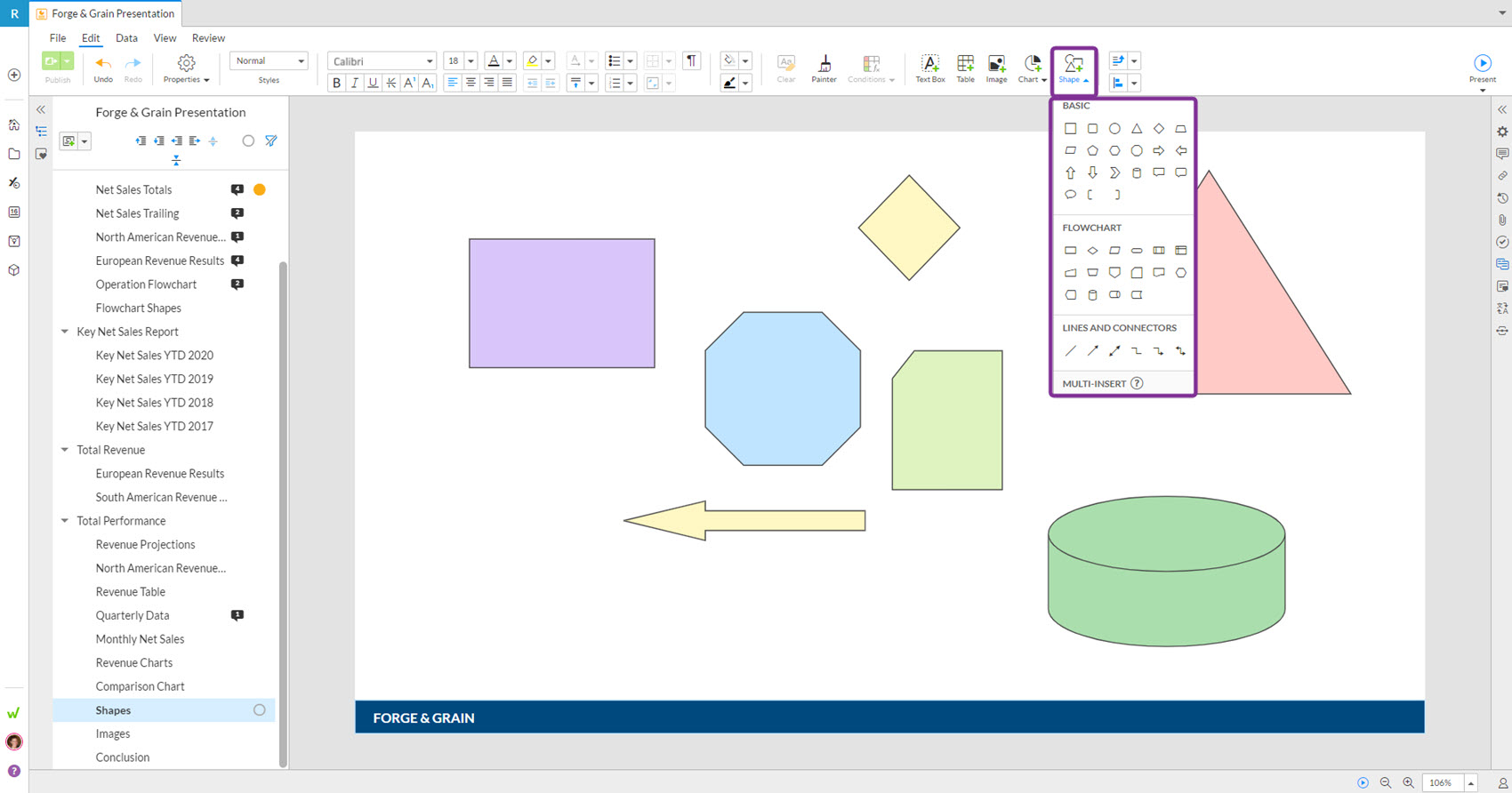The height and width of the screenshot is (793, 1512).
Task: Click the outline panel vertical scrollbar
Action: coord(283,514)
